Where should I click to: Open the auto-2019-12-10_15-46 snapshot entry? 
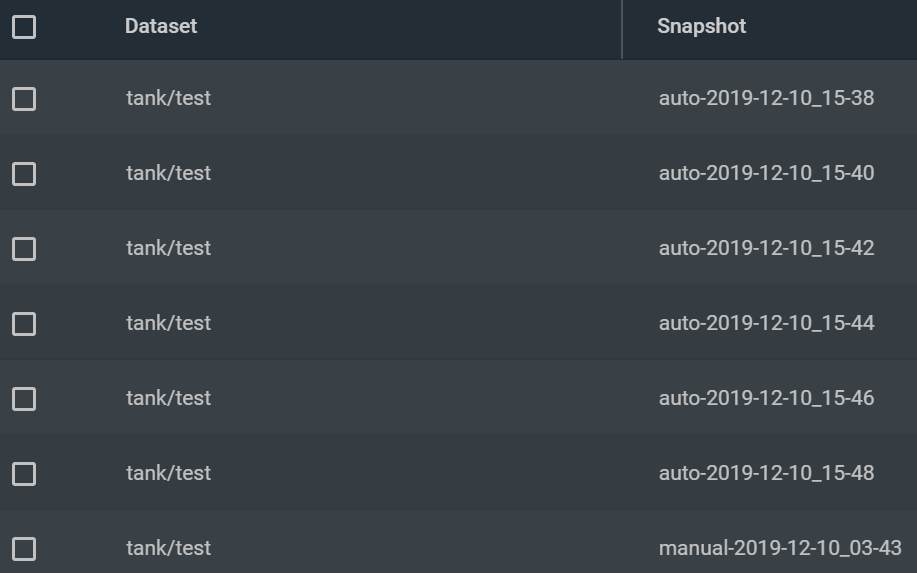pyautogui.click(x=766, y=398)
